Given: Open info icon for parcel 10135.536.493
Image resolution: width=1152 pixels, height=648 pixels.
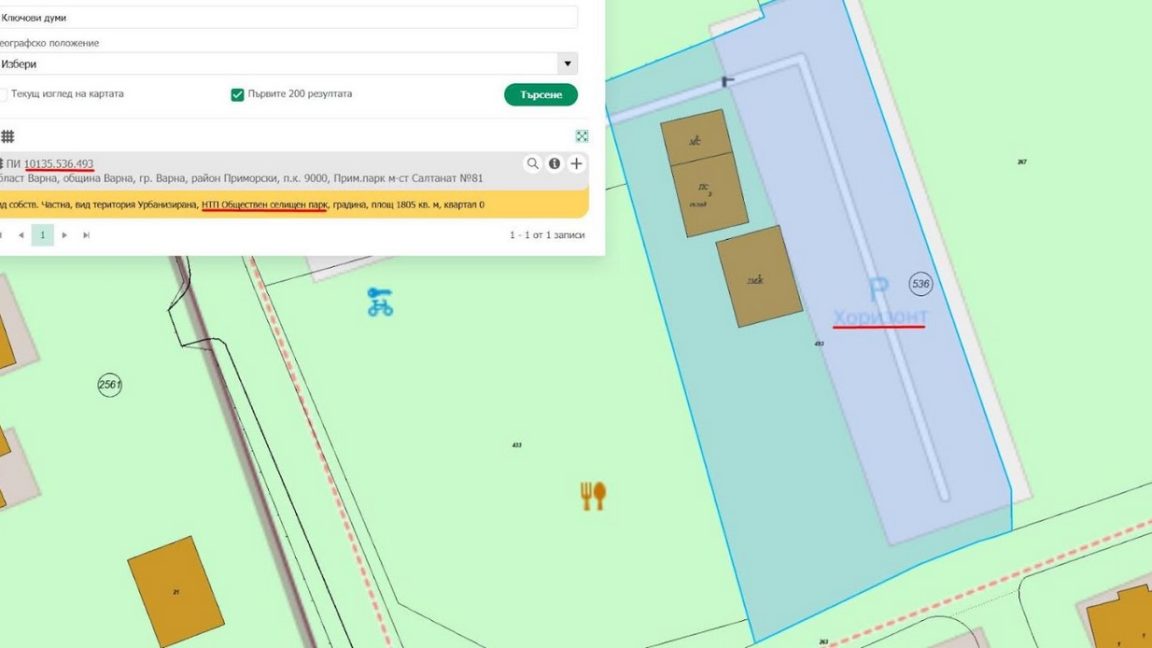Looking at the screenshot, I should pos(555,164).
